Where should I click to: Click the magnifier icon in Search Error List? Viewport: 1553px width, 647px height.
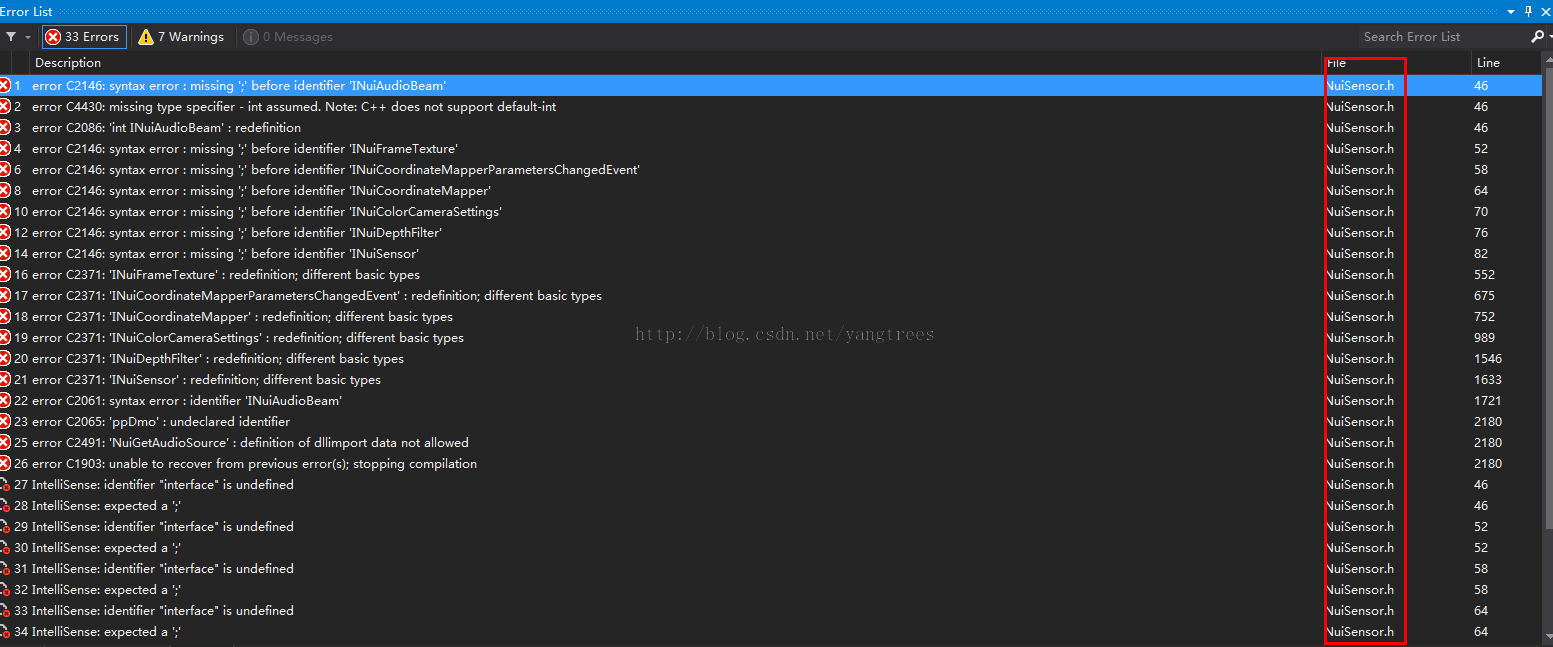pyautogui.click(x=1536, y=37)
